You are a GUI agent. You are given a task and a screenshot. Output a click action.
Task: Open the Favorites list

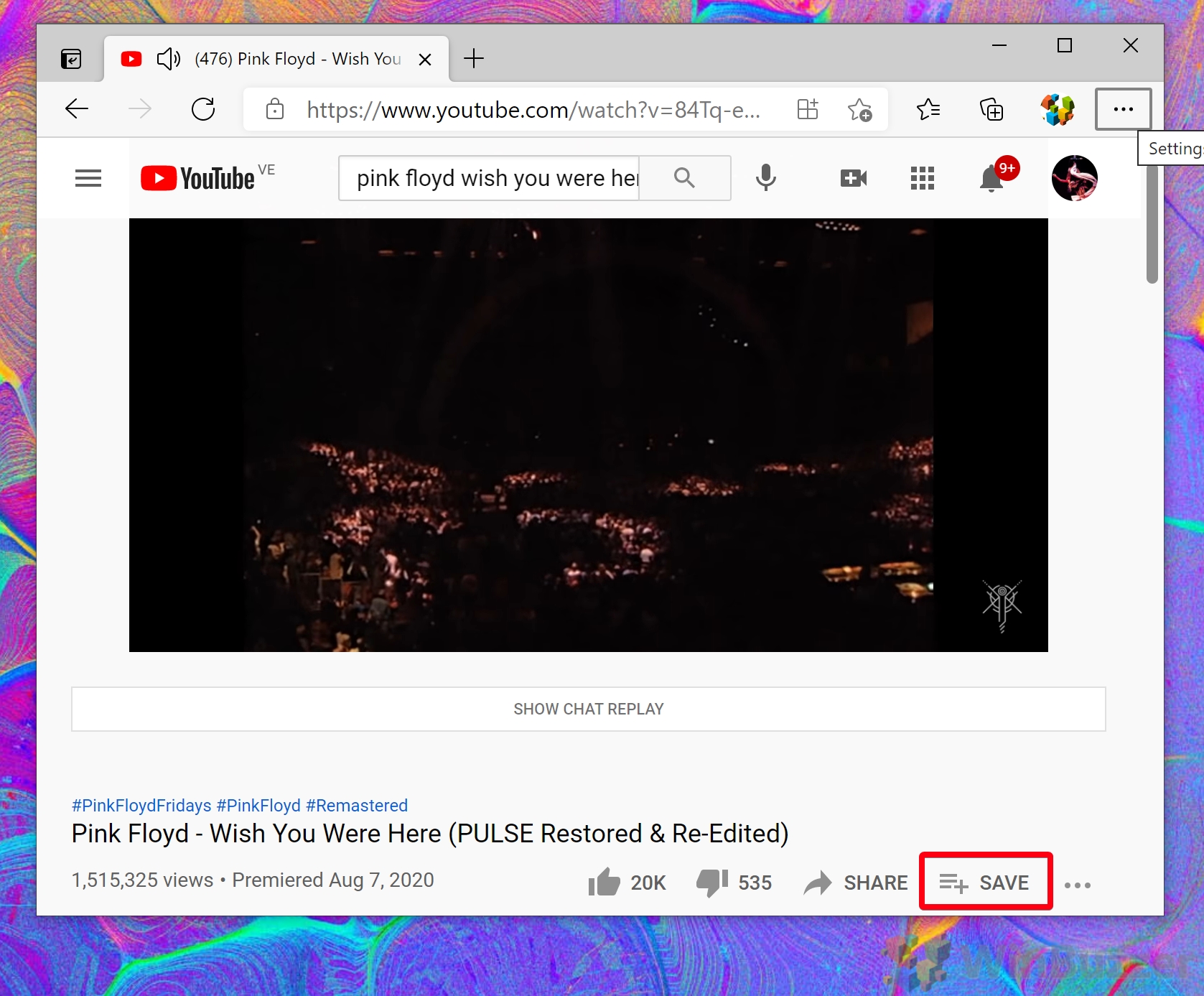click(x=928, y=109)
